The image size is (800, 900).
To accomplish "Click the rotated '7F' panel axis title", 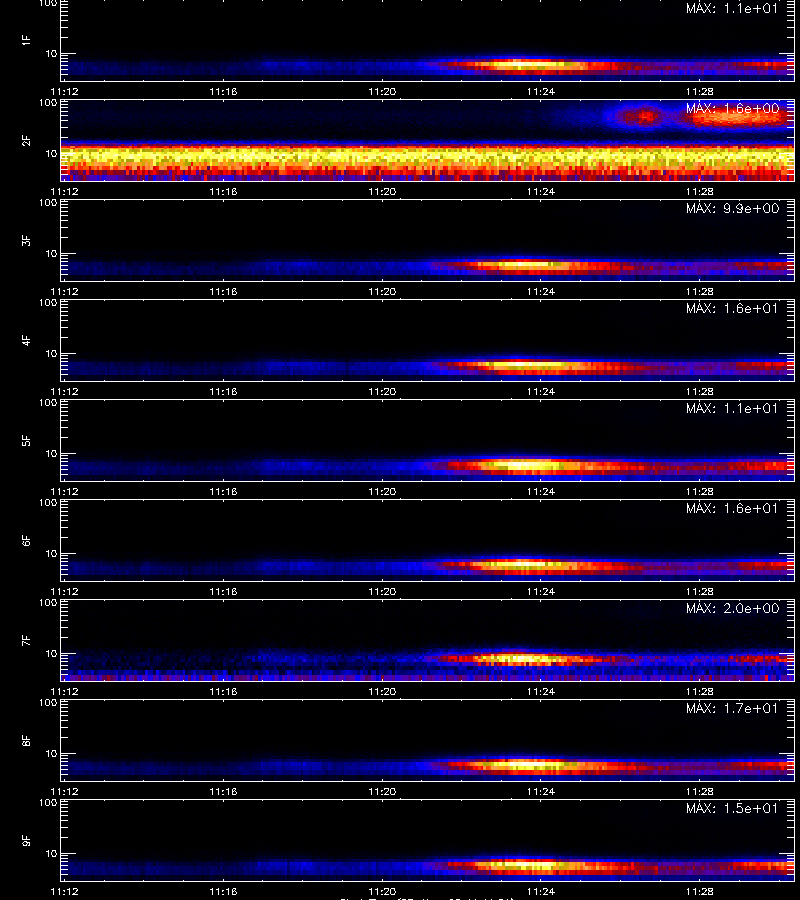I will 26,641.
